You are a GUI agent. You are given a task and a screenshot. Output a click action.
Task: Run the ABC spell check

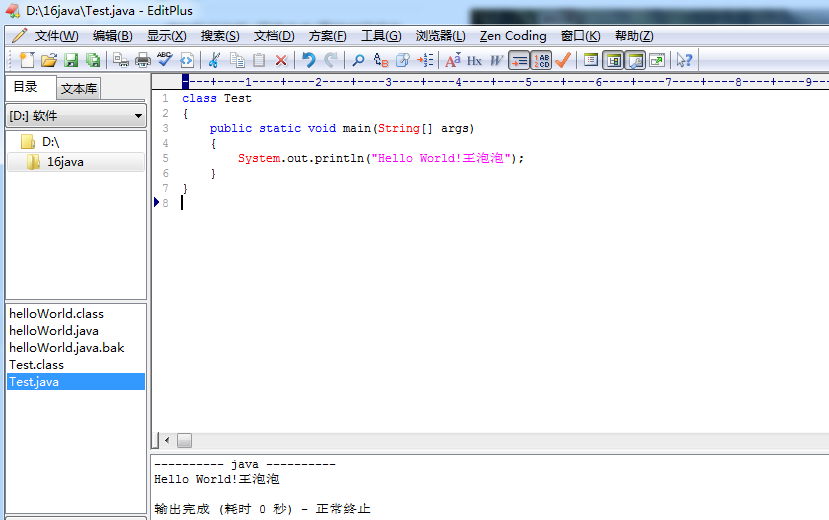point(164,60)
